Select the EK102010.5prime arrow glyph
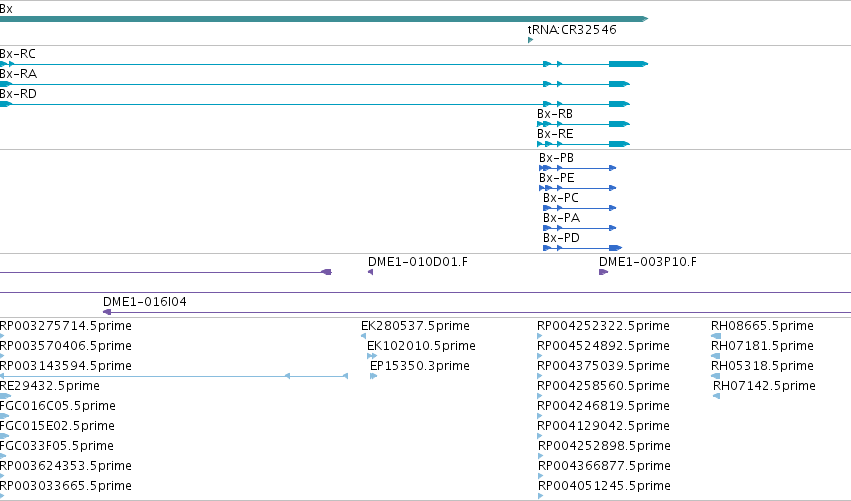Image resolution: width=851 pixels, height=501 pixels. 372,356
